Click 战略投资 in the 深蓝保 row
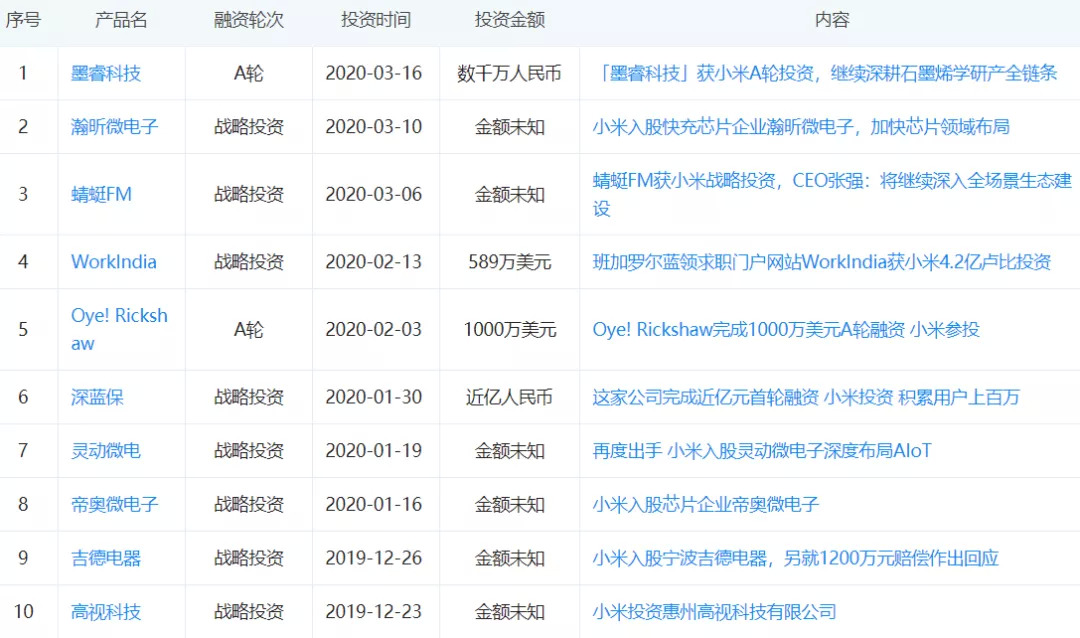 click(249, 397)
